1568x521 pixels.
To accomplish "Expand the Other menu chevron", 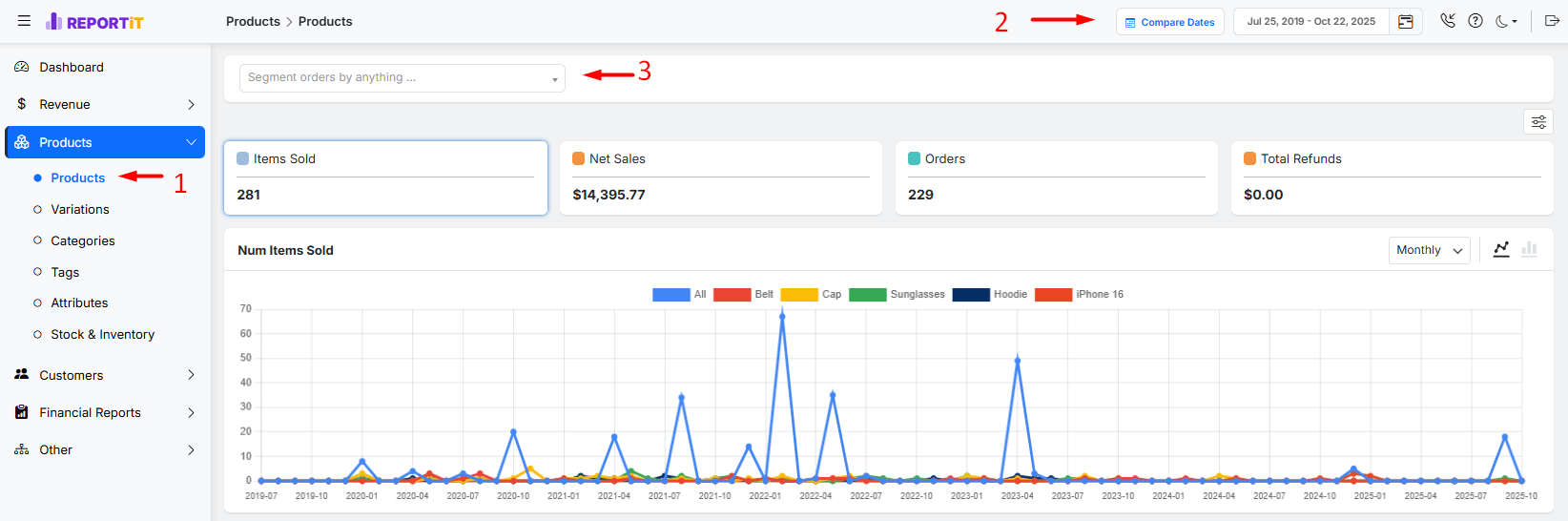I will [x=191, y=449].
